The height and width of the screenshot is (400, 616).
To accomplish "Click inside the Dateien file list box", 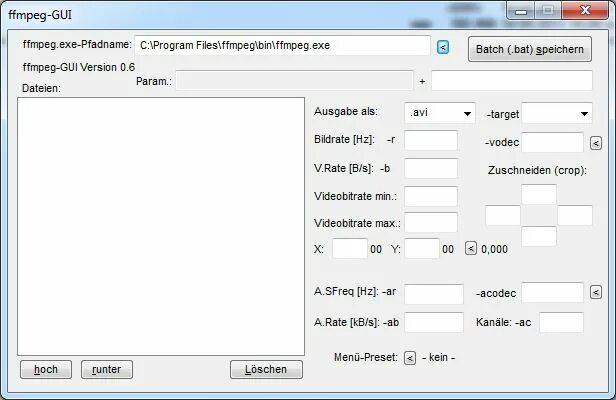I will pos(161,227).
